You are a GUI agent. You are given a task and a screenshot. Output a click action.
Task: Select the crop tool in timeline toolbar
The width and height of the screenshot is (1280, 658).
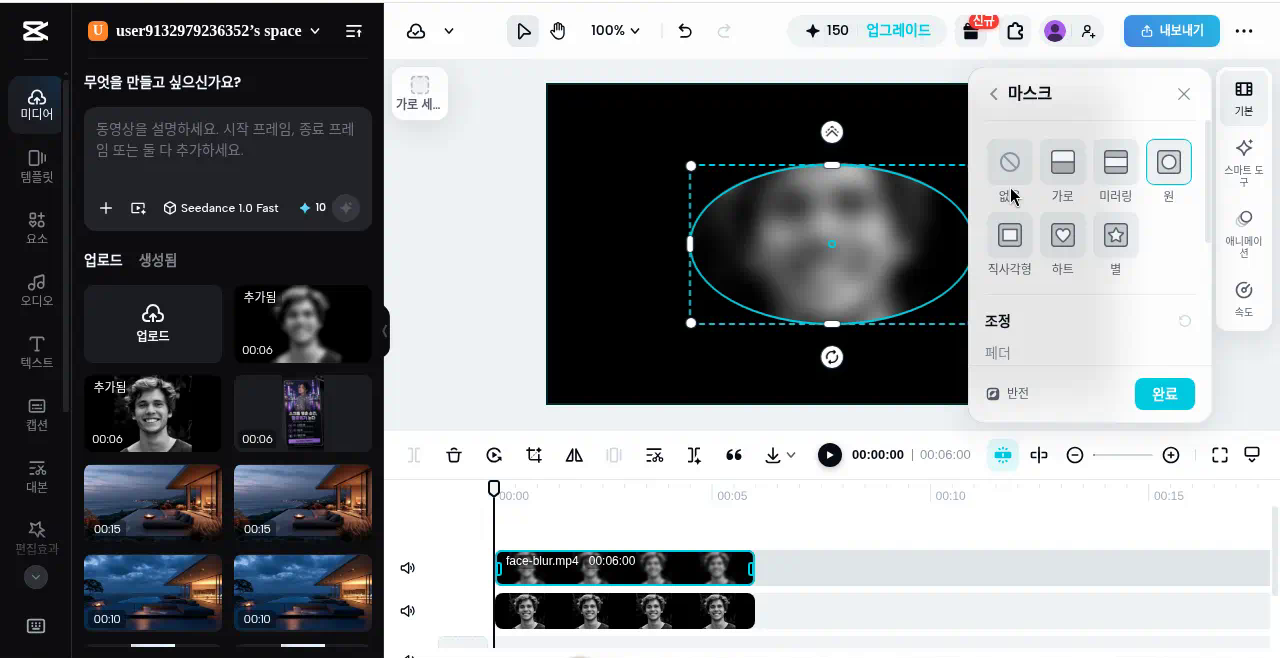coord(534,455)
